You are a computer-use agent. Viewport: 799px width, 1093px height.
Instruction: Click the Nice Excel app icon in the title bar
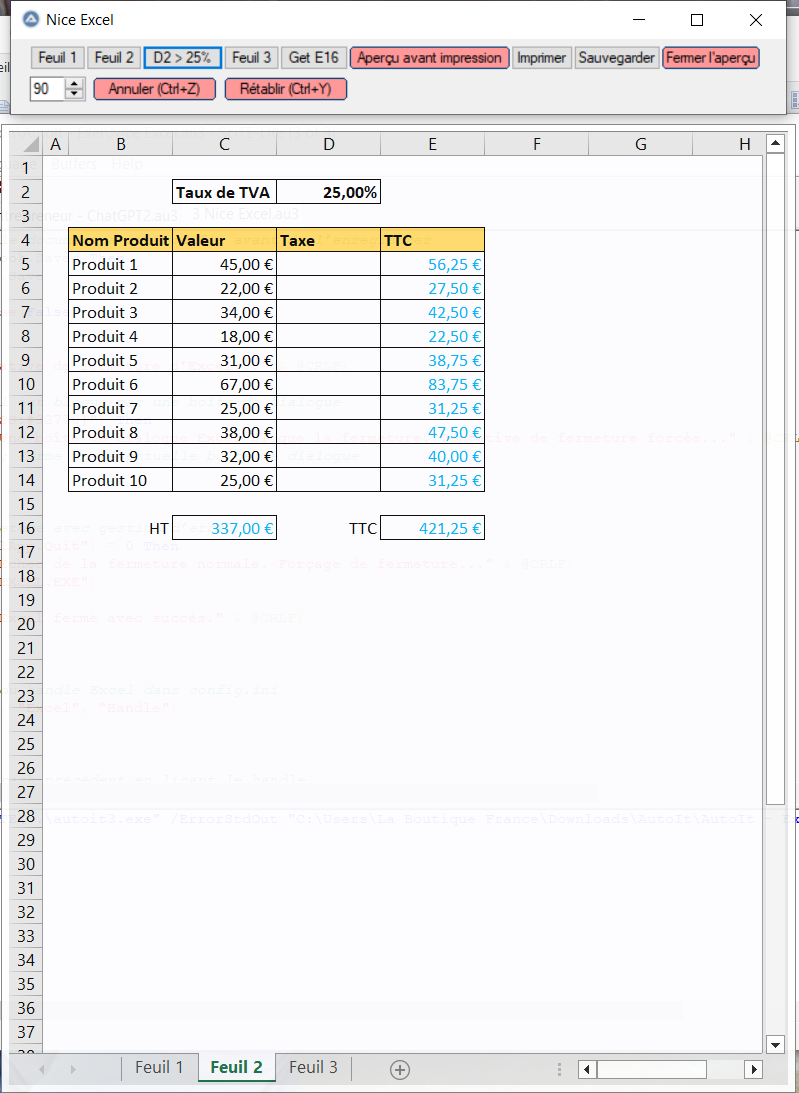(31, 20)
